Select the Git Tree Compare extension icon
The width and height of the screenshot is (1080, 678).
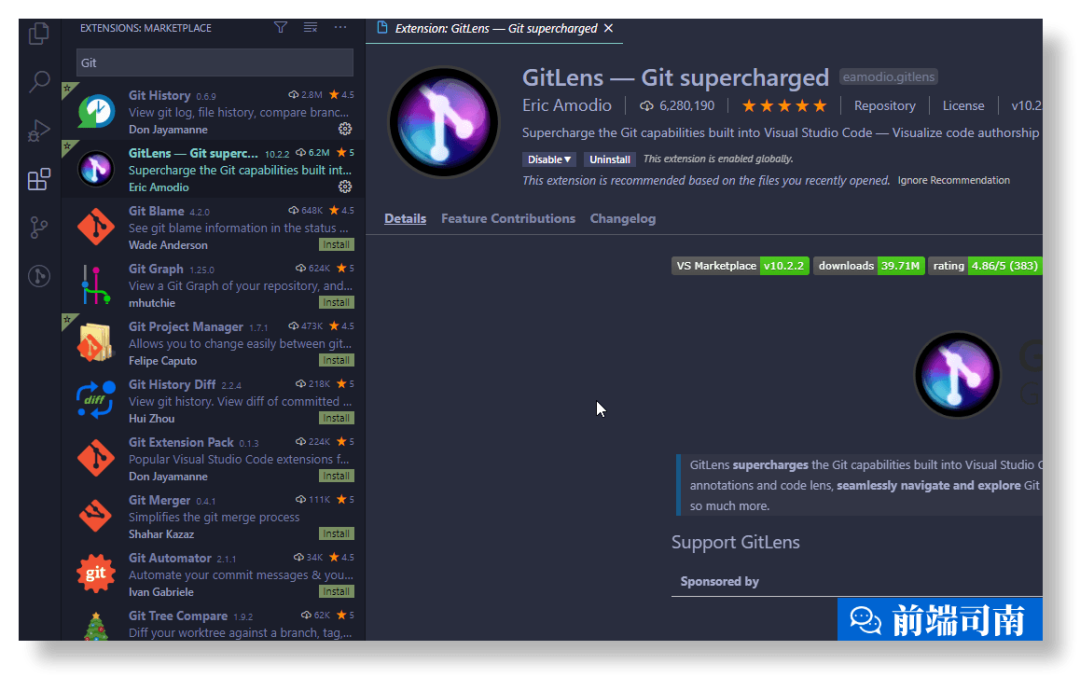point(96,626)
